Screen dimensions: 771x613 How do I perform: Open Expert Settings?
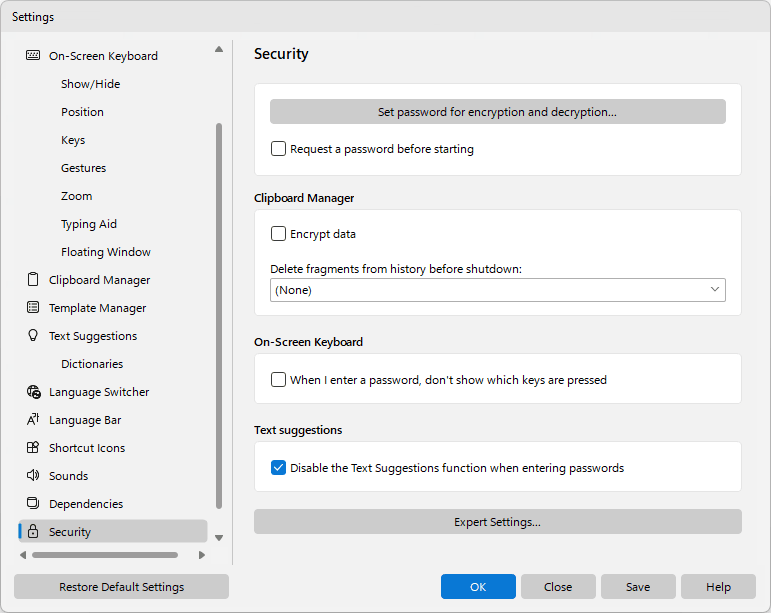tap(498, 522)
